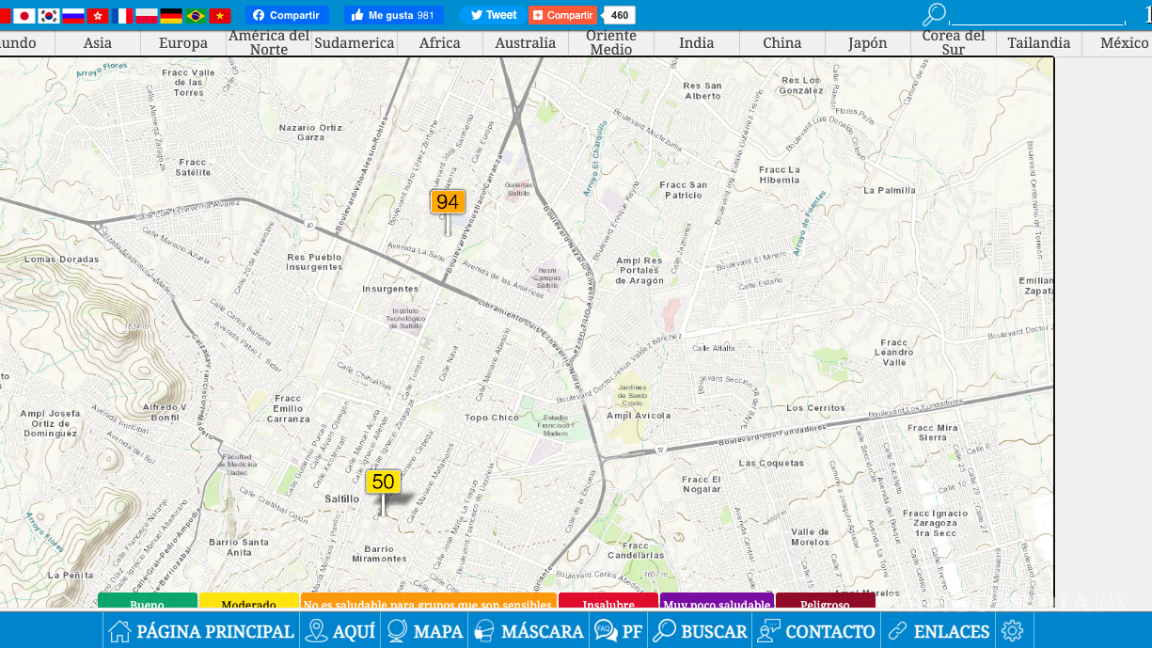Click the yellow Moderado legend swatch
The height and width of the screenshot is (648, 1152).
(249, 603)
